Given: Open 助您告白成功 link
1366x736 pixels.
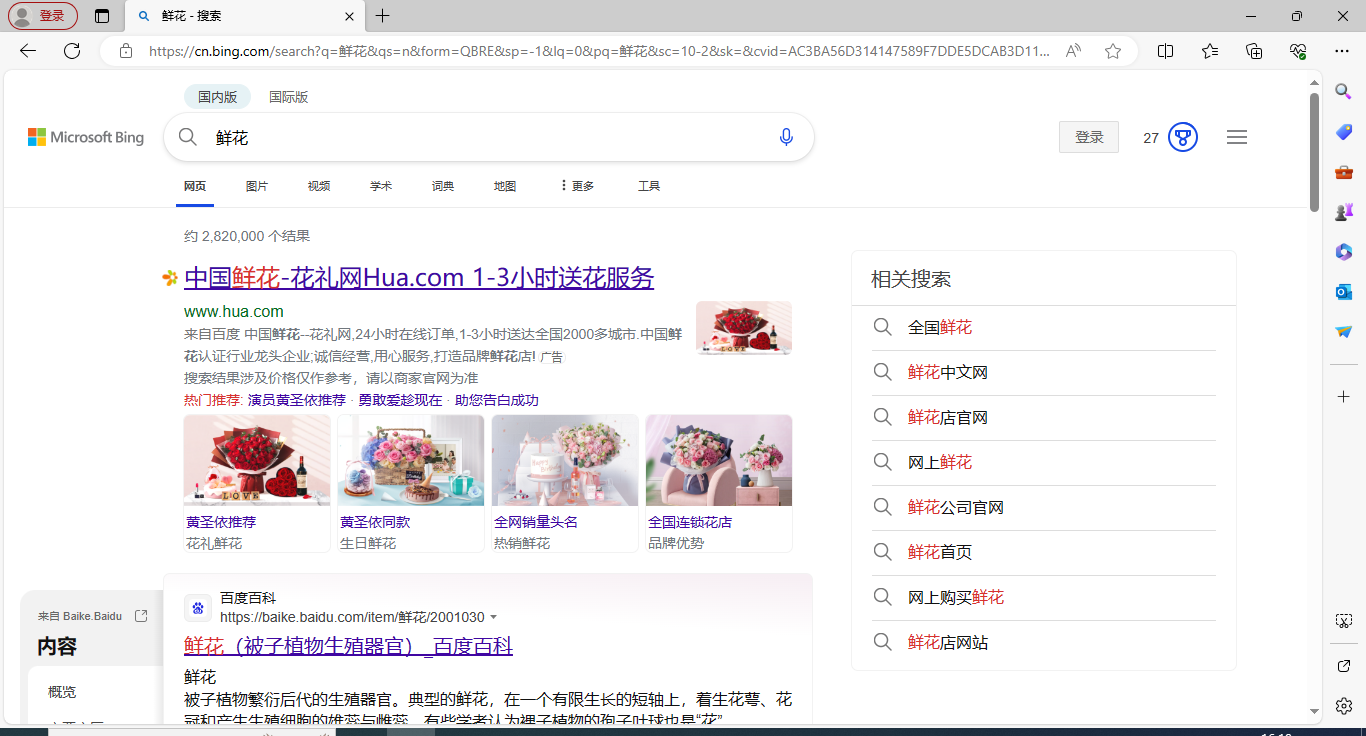Looking at the screenshot, I should coord(497,400).
